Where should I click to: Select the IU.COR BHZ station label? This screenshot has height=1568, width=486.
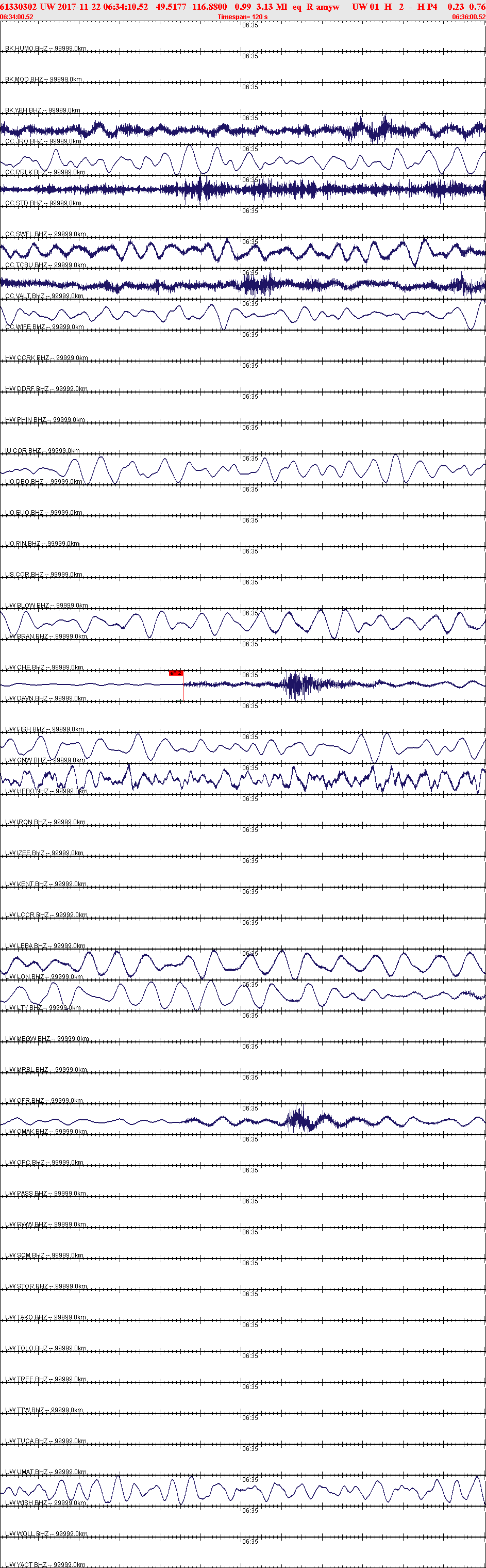coord(43,451)
